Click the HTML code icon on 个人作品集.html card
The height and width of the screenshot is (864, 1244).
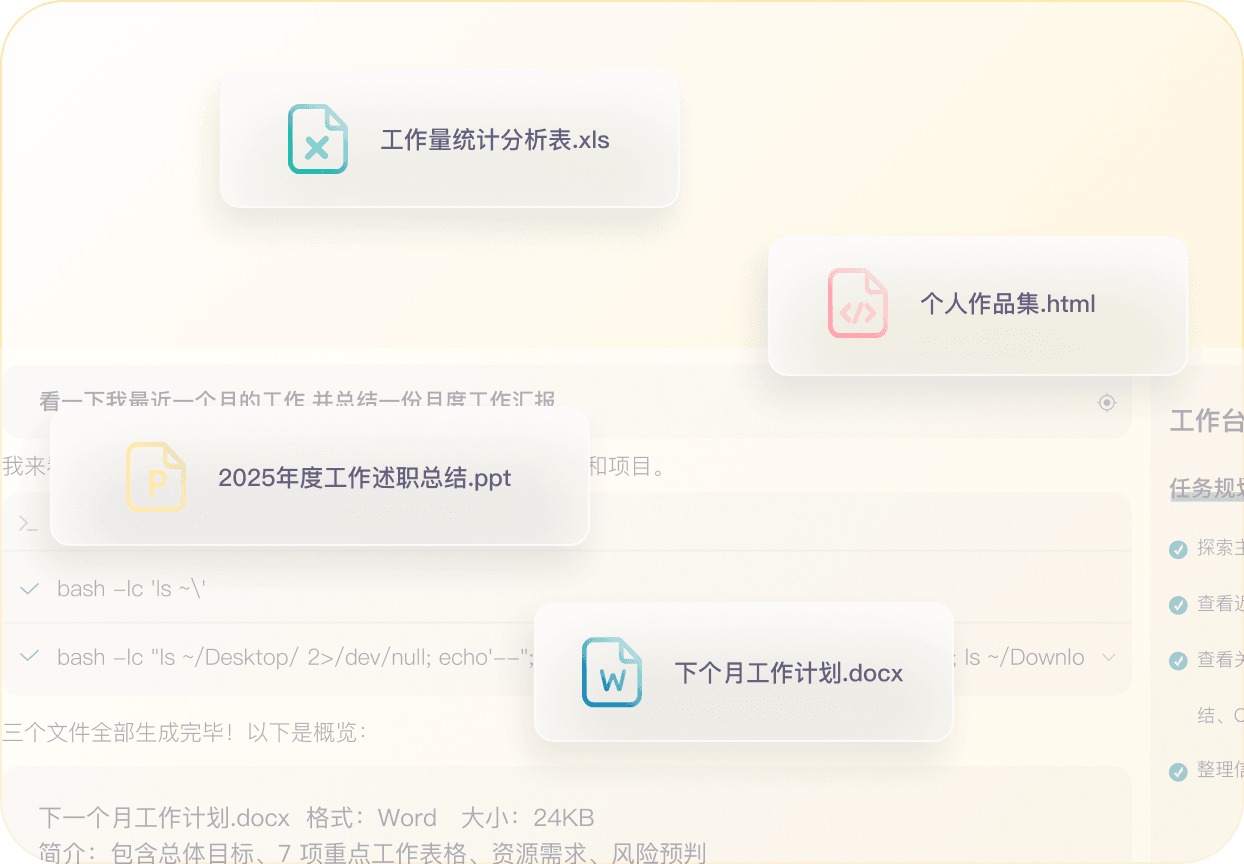pos(858,304)
